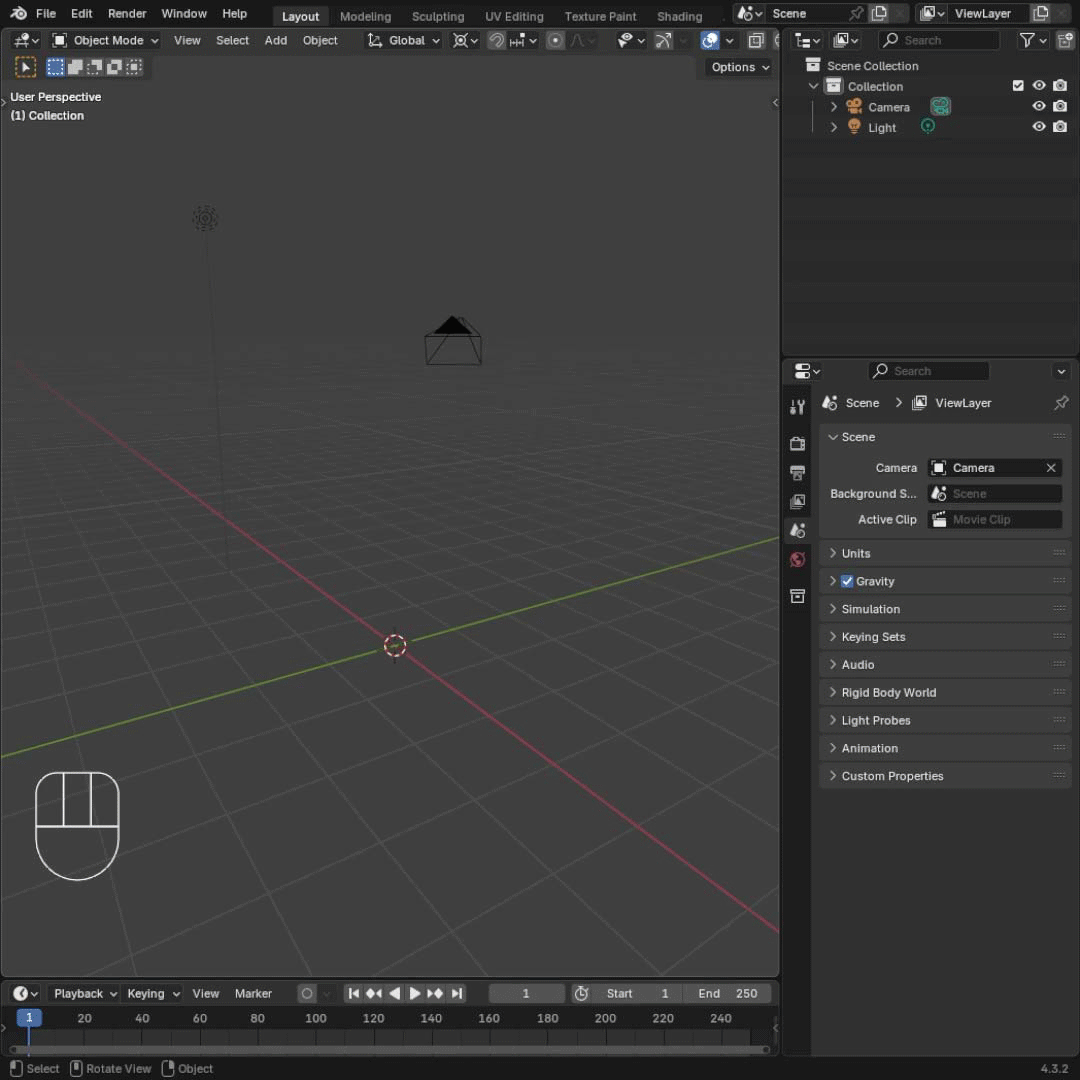Expand the Units panel

tap(856, 553)
